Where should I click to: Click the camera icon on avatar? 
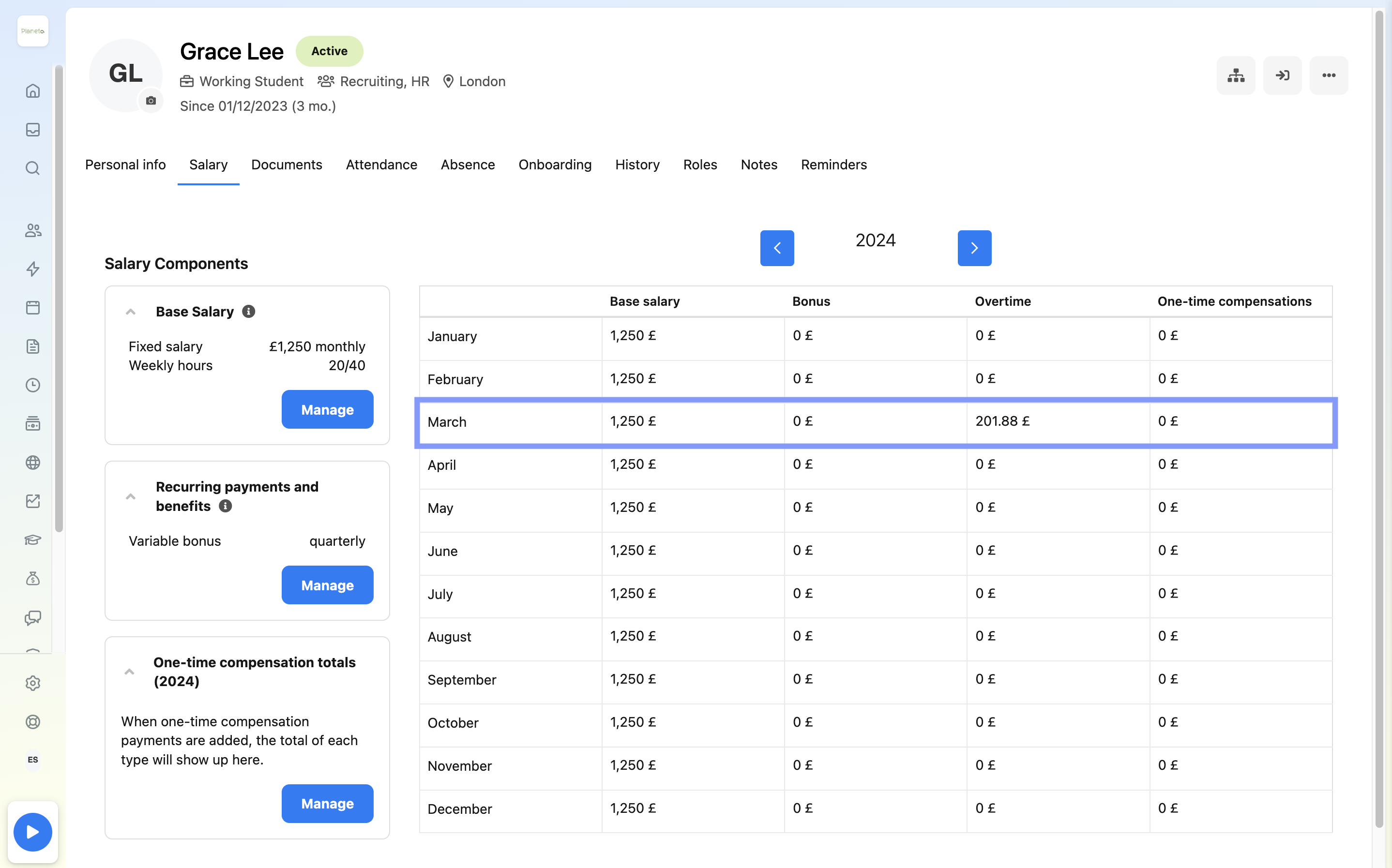151,101
